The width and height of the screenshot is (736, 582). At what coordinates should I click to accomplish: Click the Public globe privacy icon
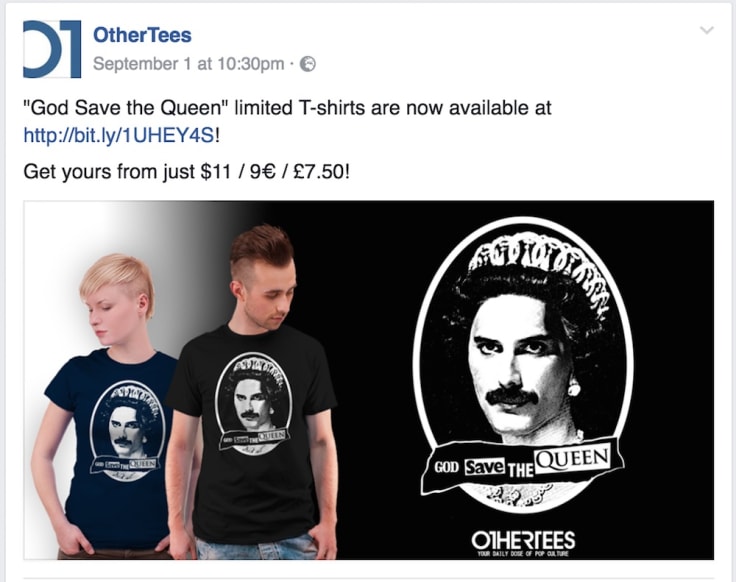click(x=308, y=64)
